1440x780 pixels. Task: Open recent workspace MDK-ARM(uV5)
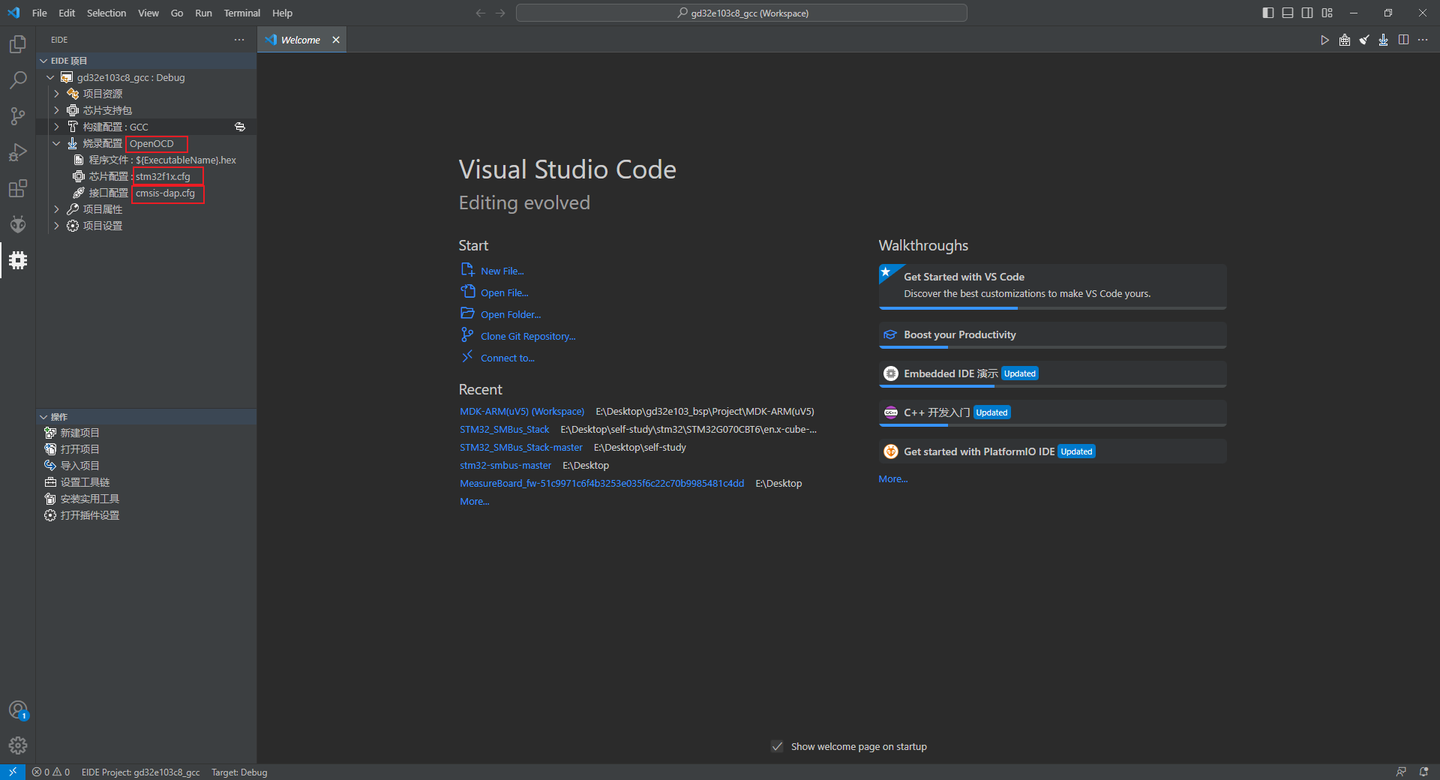pyautogui.click(x=521, y=411)
